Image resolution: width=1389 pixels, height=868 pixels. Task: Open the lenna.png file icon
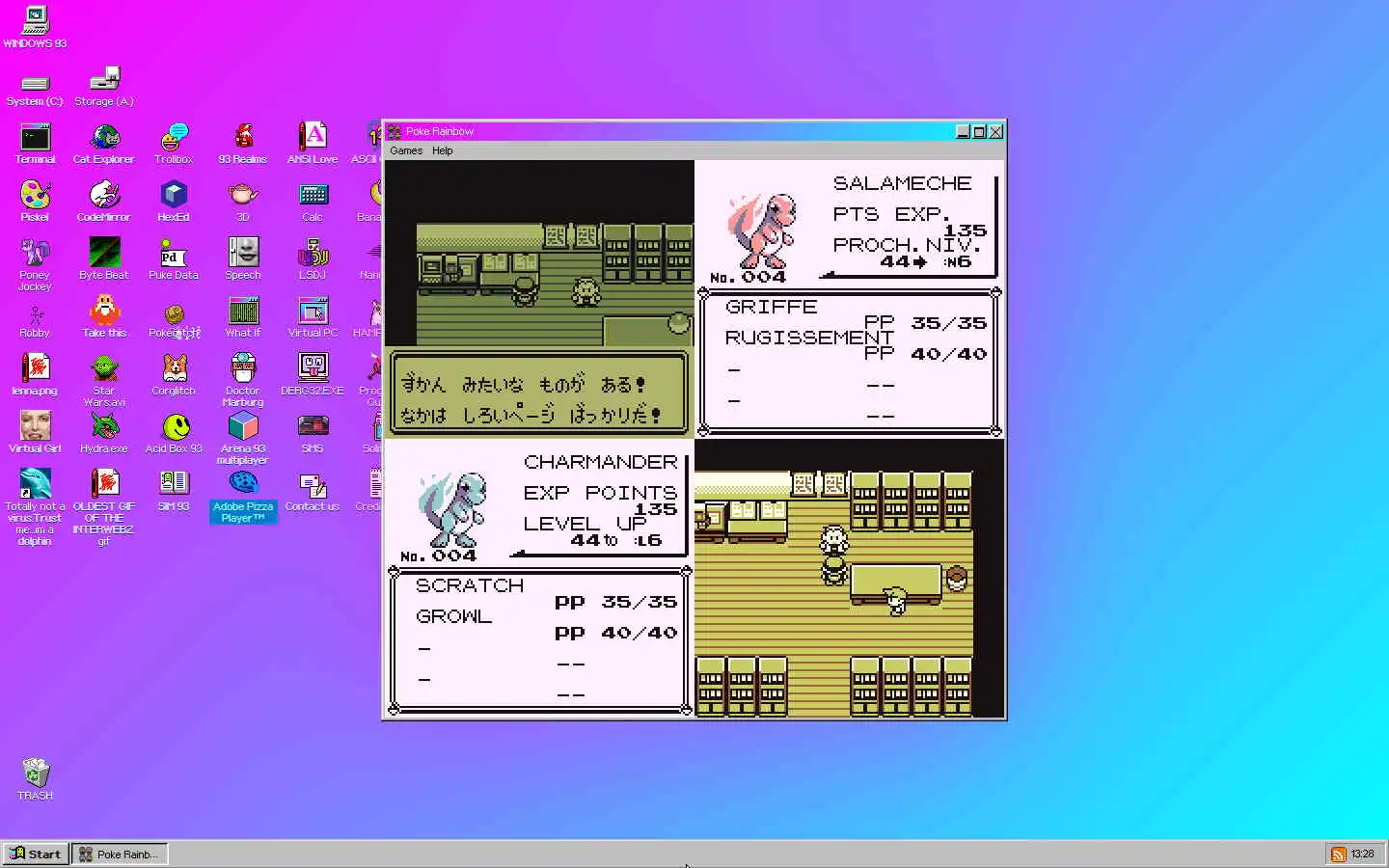[35, 376]
